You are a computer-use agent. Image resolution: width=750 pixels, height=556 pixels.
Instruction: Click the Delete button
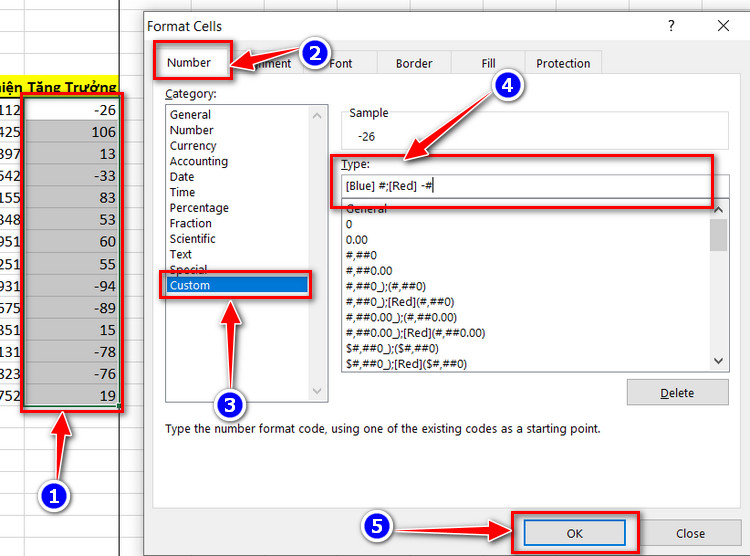677,393
